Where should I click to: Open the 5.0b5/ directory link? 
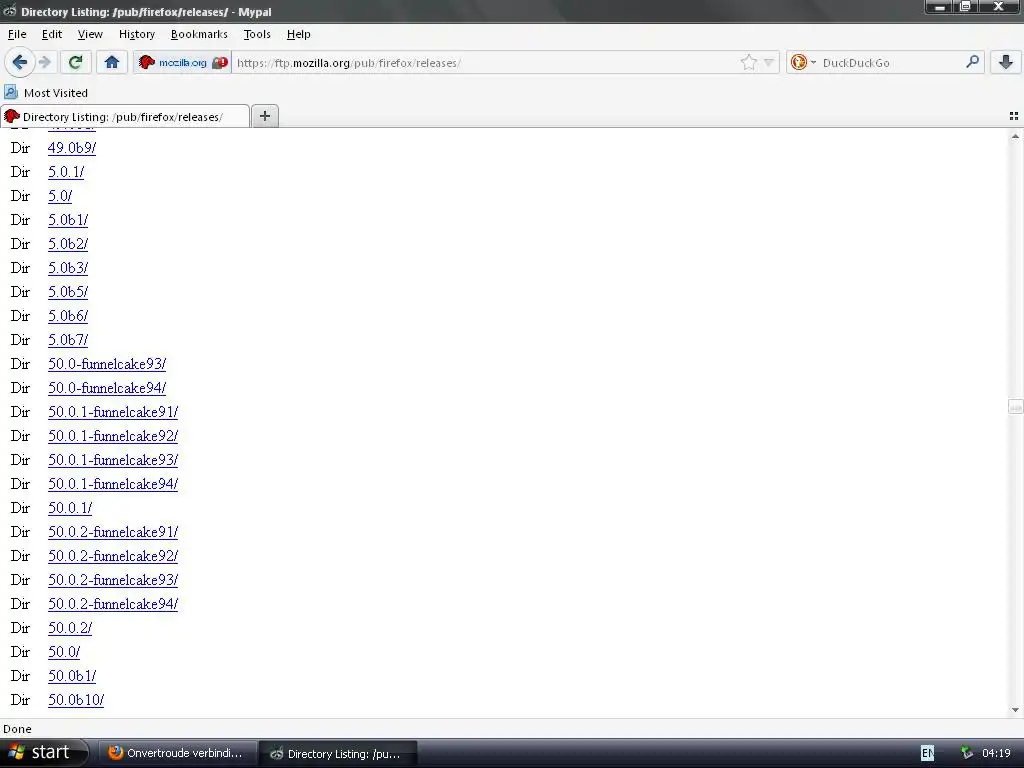(68, 292)
